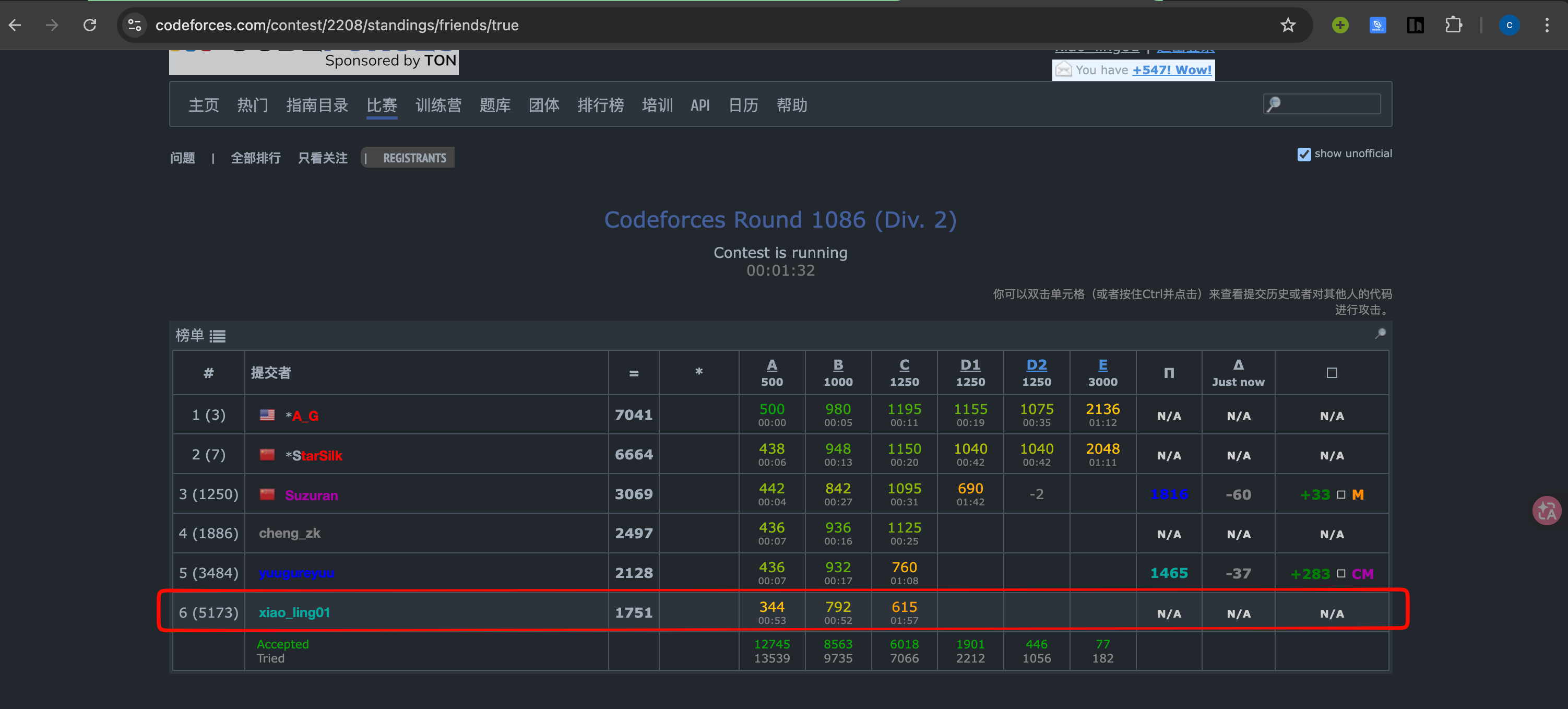The width and height of the screenshot is (1568, 709).
Task: Bookmark this page with the star icon
Action: (x=1287, y=25)
